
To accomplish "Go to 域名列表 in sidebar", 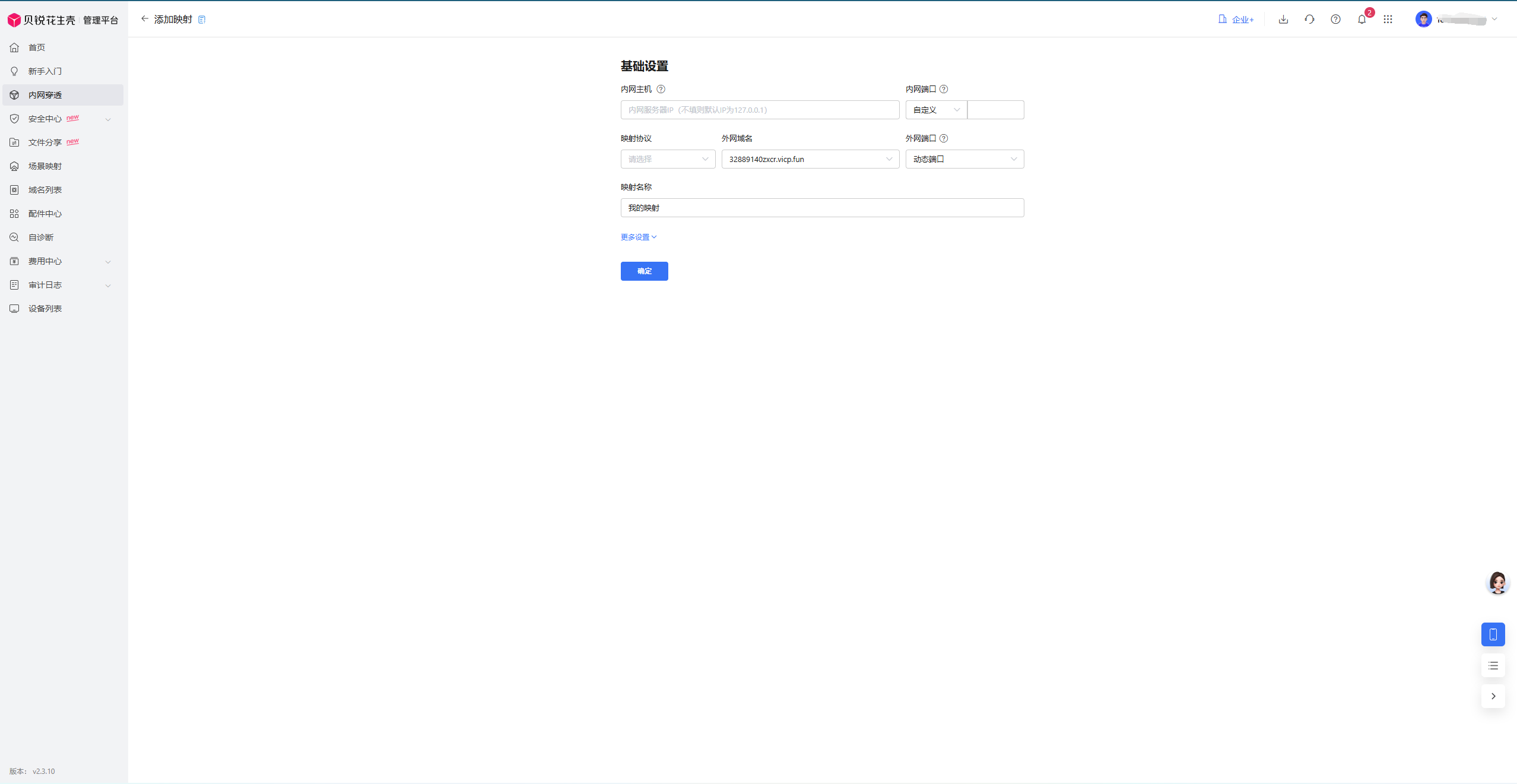I will point(45,190).
